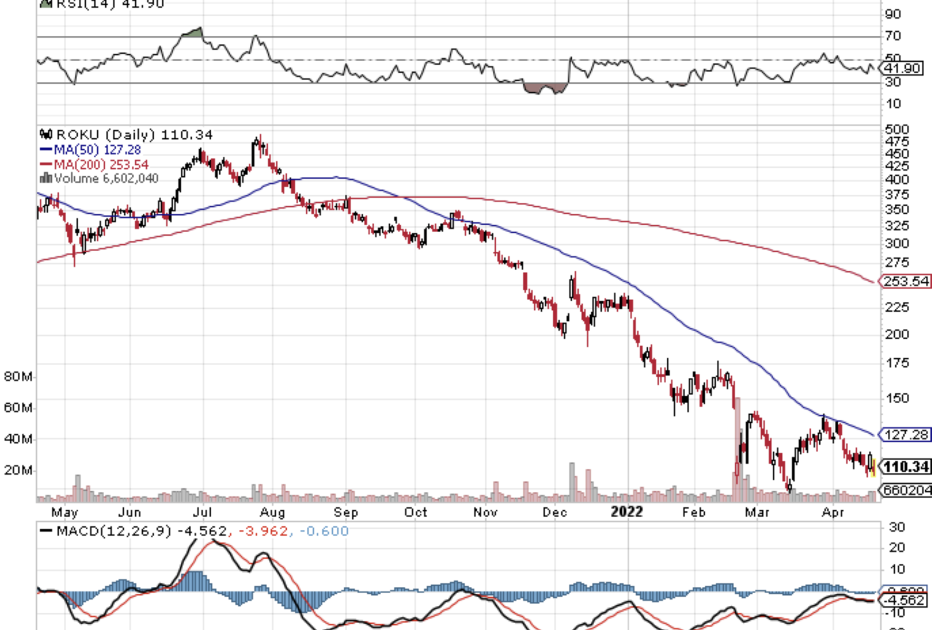The width and height of the screenshot is (936, 630).
Task: Click the black MACD line legend icon
Action: (x=46, y=531)
